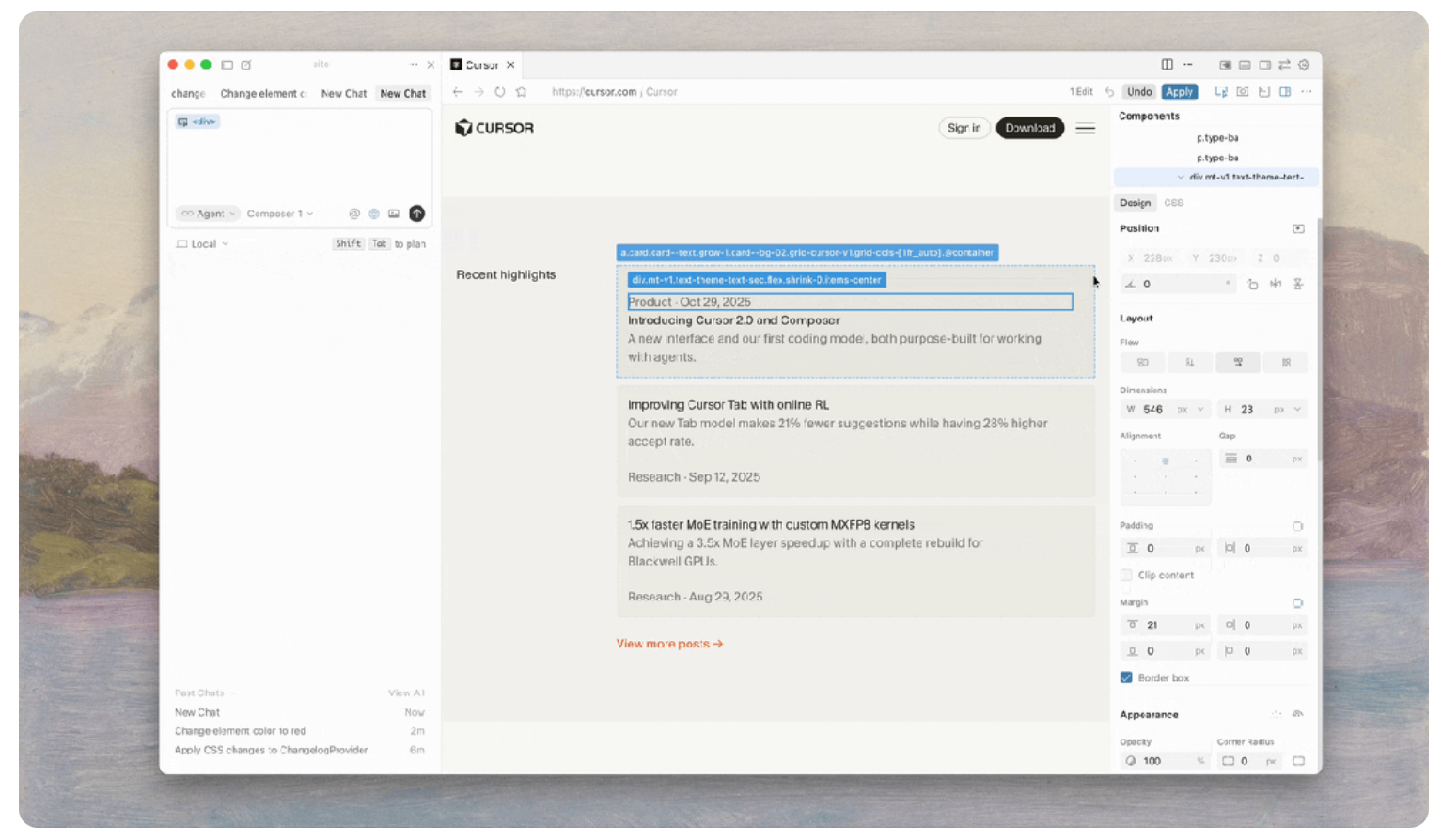1442x840 pixels.
Task: Select the 'Change element c' chat tab
Action: click(x=262, y=94)
